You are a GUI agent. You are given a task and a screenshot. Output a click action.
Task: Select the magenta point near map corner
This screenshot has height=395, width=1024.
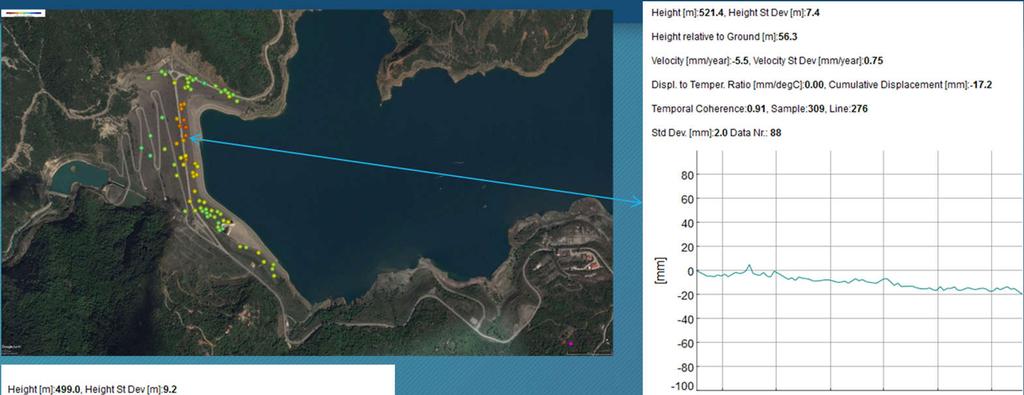570,343
